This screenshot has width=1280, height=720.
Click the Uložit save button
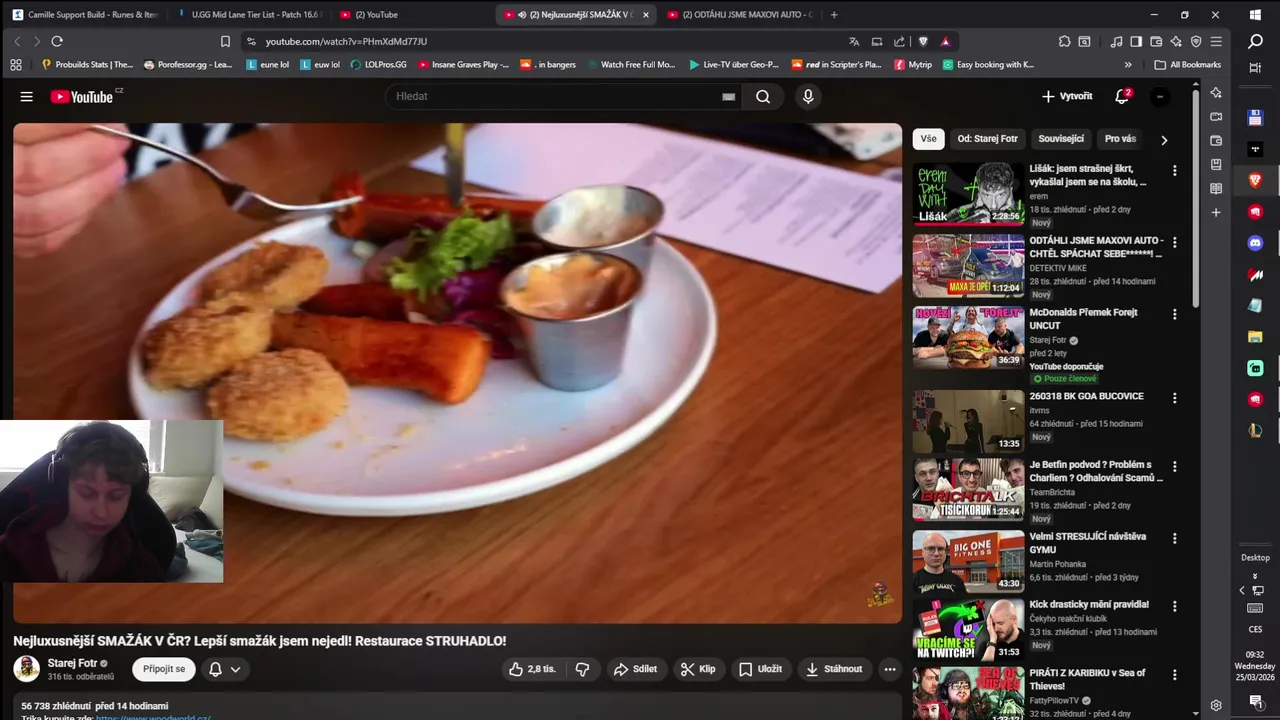click(x=760, y=669)
